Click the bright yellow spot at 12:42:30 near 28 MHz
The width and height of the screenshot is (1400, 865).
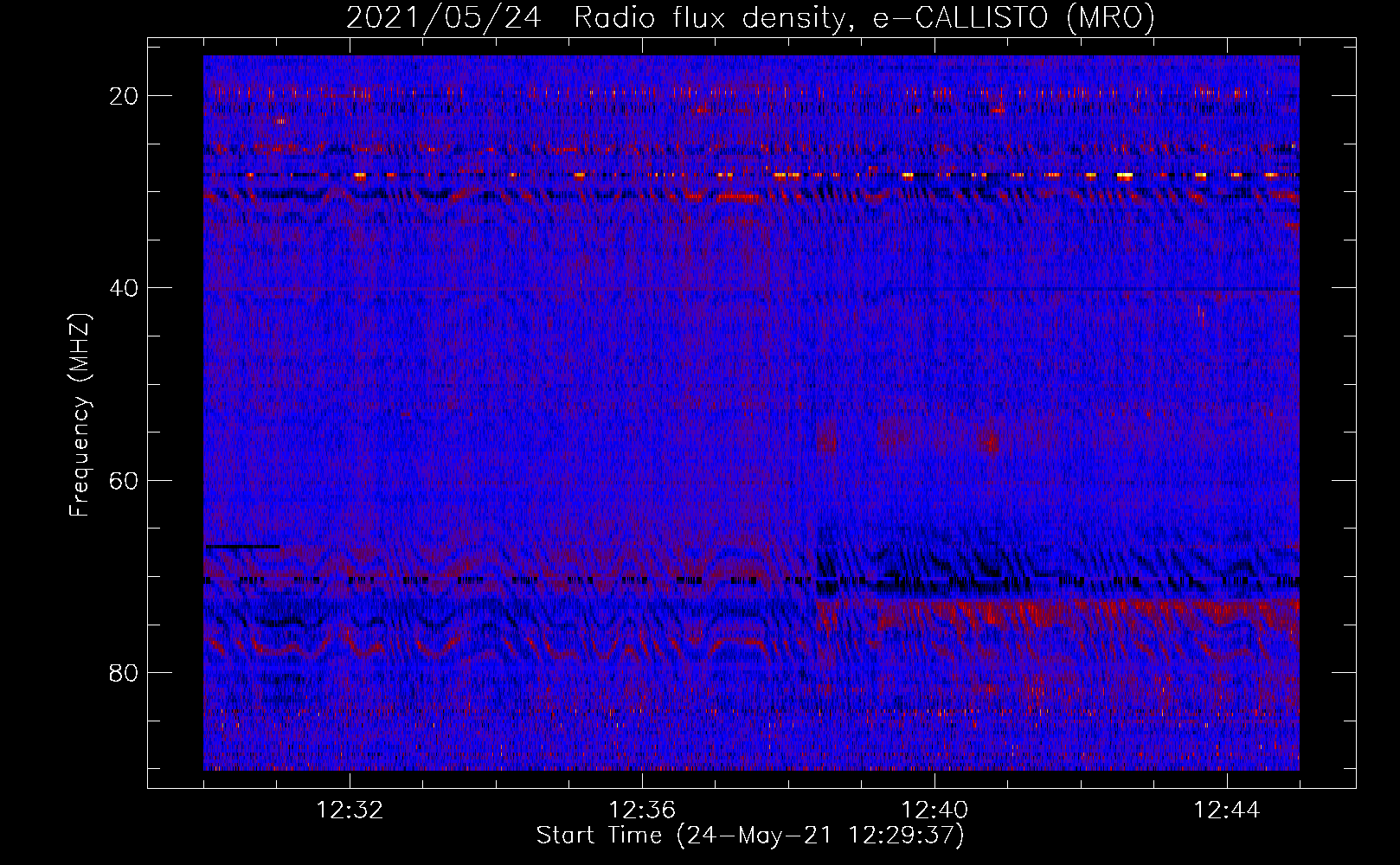point(1124,175)
